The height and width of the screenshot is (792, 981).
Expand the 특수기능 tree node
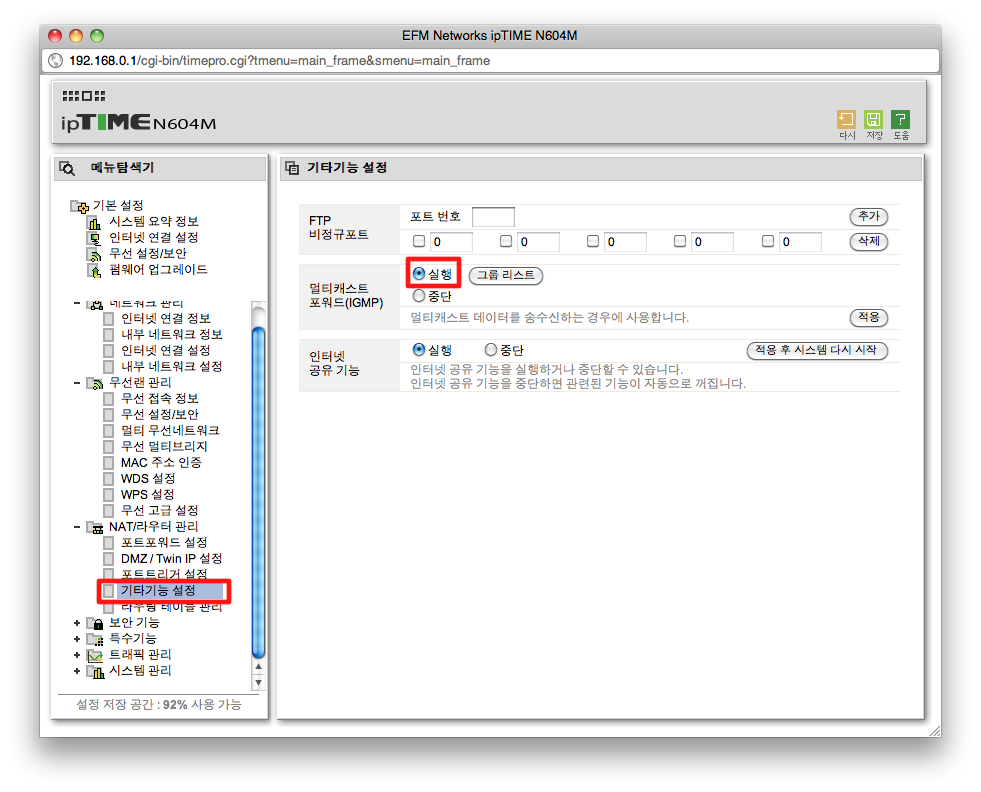[x=77, y=639]
